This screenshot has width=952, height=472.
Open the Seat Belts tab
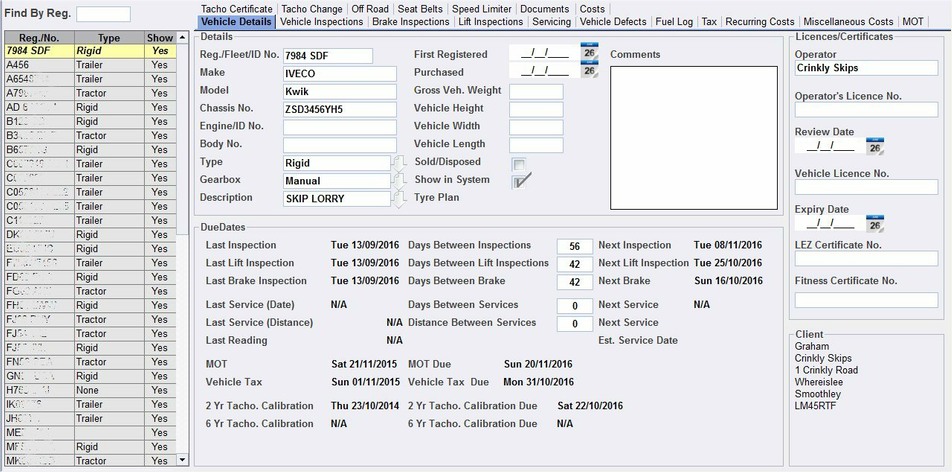tap(420, 9)
